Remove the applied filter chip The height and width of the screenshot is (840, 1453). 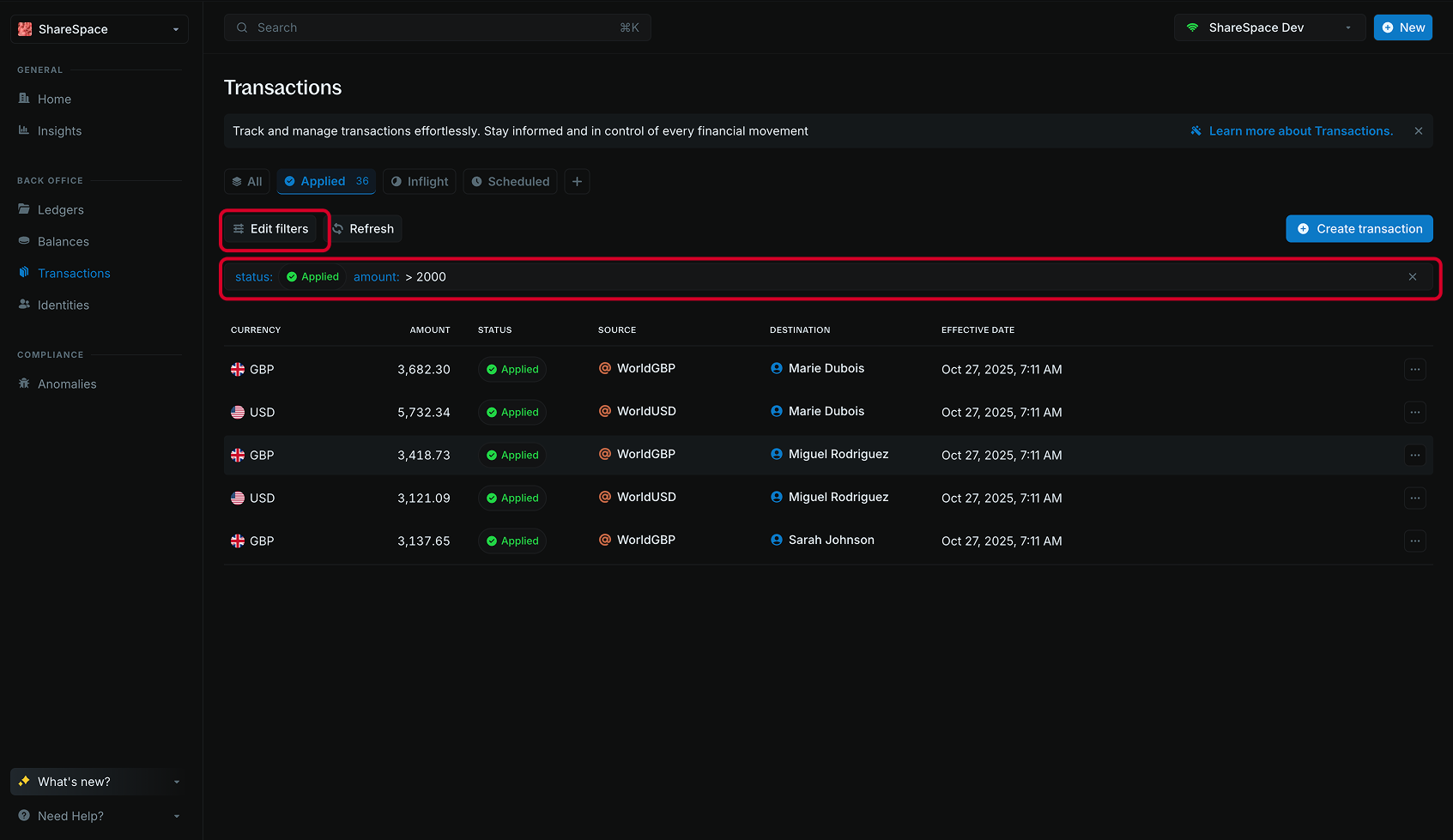pyautogui.click(x=1412, y=276)
